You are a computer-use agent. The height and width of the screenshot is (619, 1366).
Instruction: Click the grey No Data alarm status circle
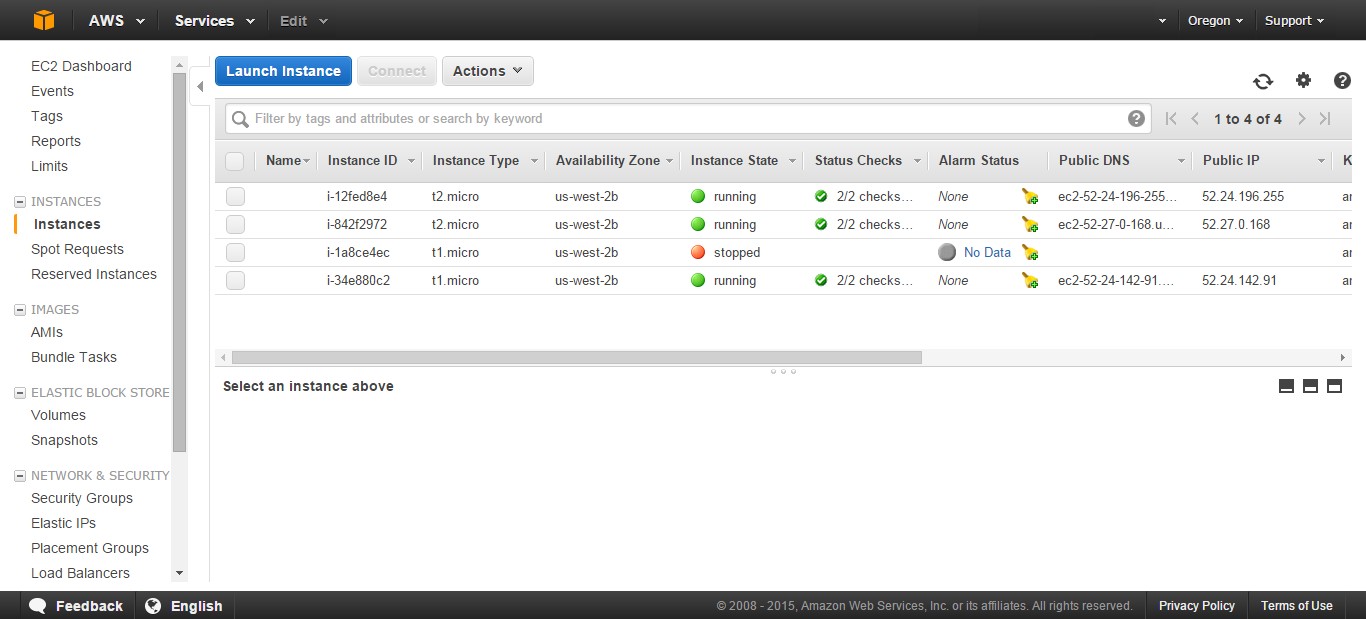[947, 253]
